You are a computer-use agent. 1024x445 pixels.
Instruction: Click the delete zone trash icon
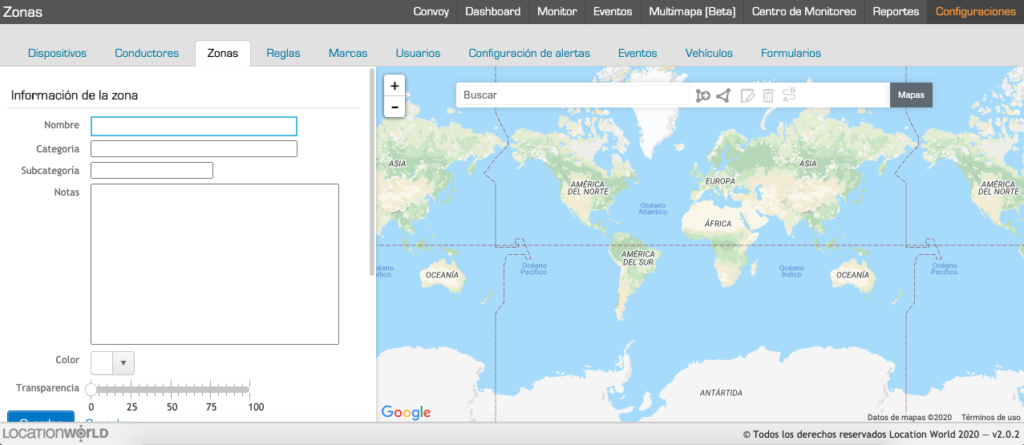point(768,95)
